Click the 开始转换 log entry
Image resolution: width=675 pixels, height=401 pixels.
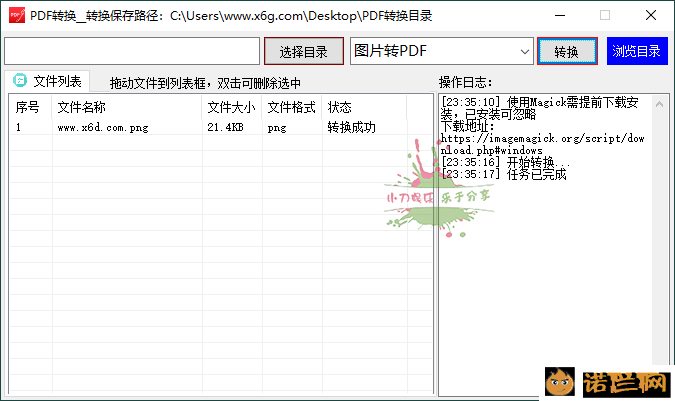pos(538,162)
